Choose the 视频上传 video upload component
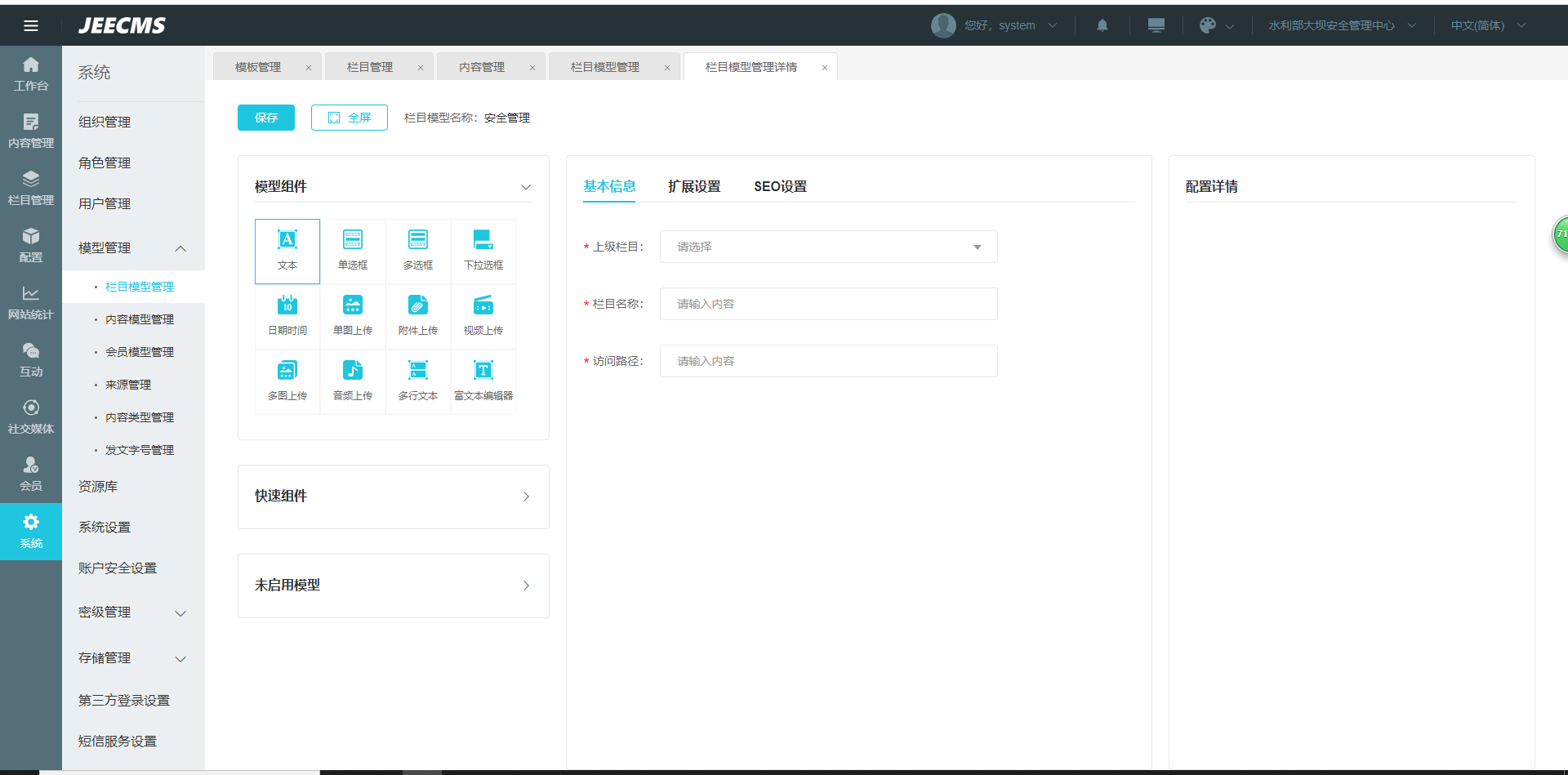This screenshot has width=1568, height=775. 483,315
